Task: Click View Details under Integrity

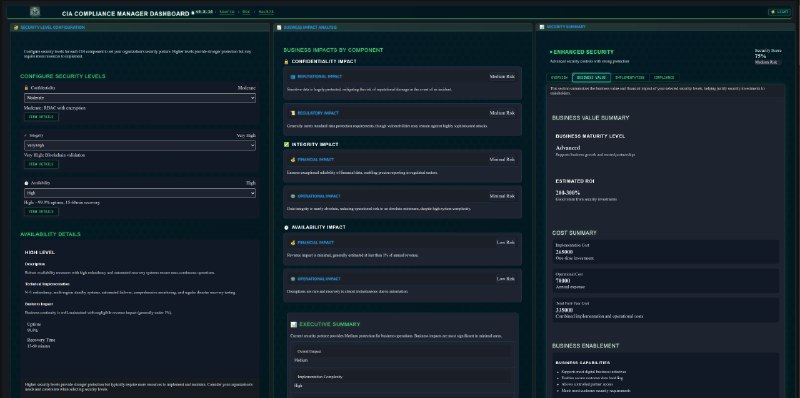Action: point(41,164)
